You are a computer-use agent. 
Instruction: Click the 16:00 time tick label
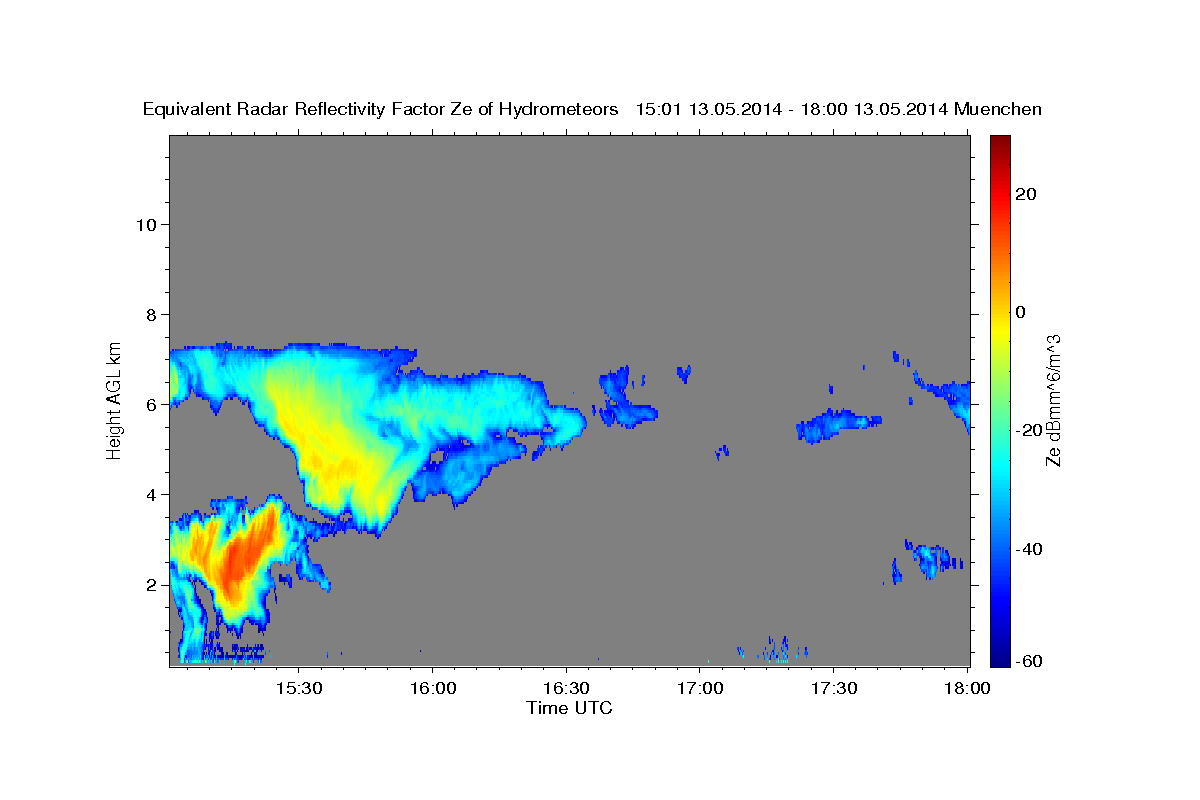[432, 689]
